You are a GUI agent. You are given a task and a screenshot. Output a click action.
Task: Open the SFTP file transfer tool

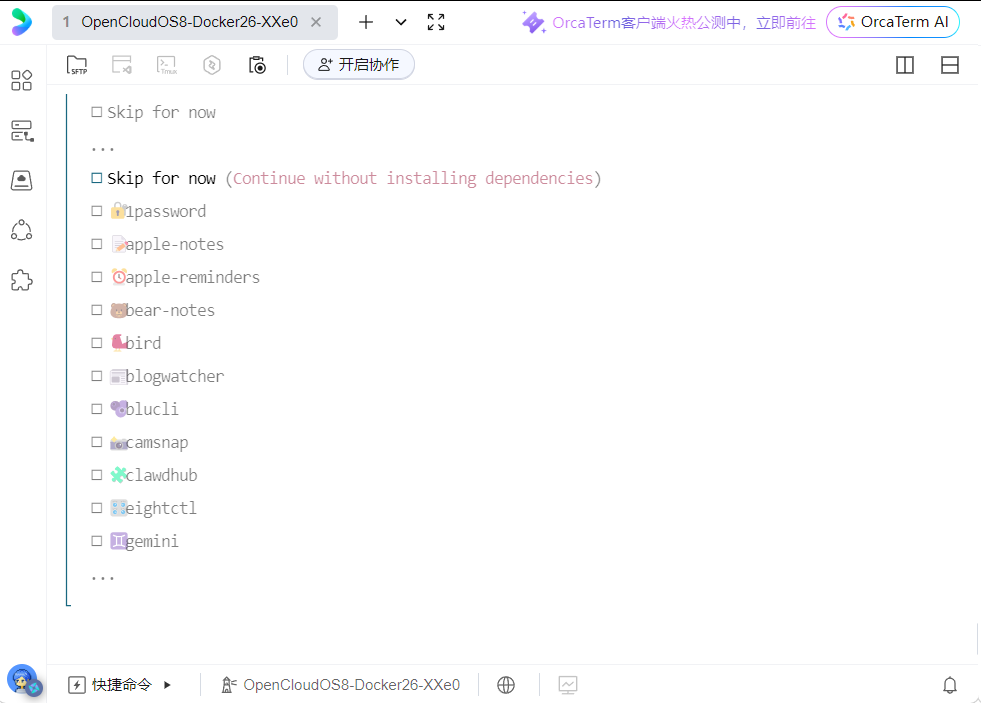(77, 65)
